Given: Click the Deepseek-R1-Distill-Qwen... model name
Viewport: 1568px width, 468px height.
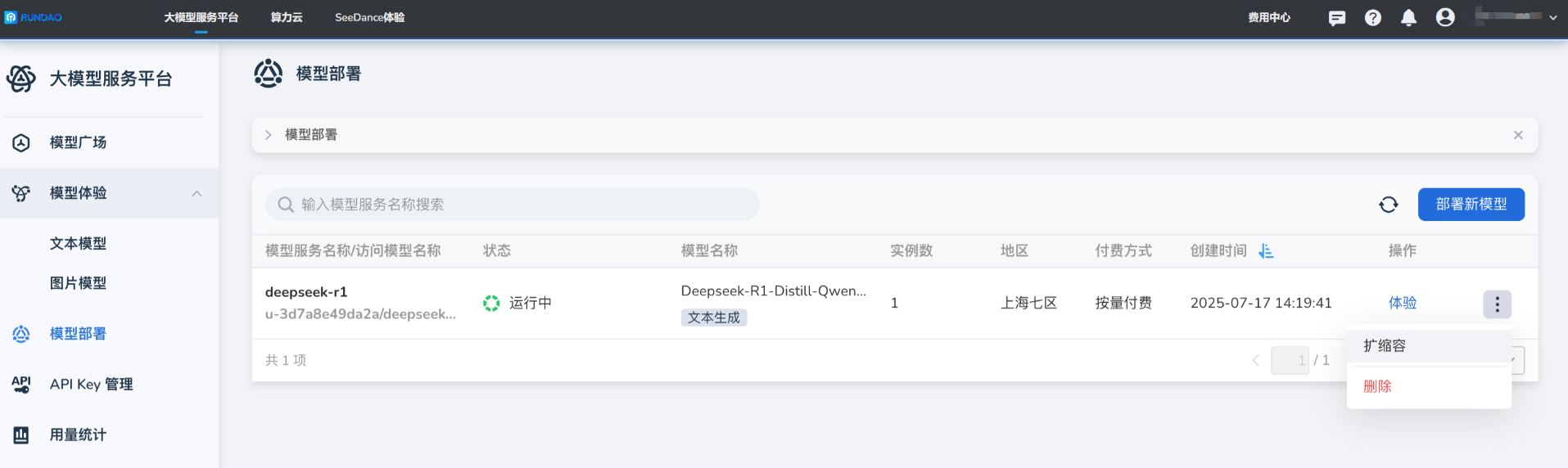Looking at the screenshot, I should point(773,290).
